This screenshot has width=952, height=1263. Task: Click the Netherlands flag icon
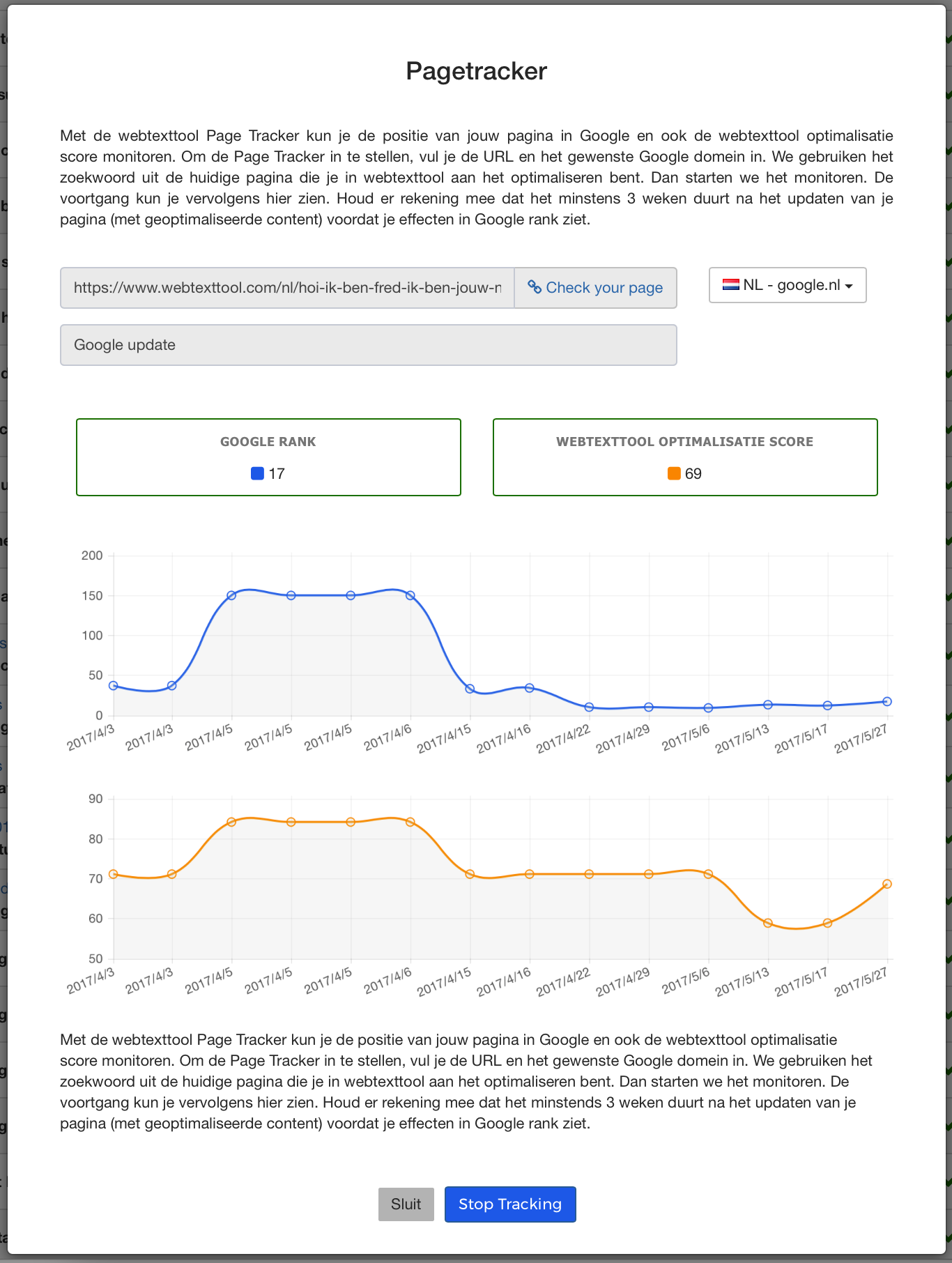point(730,284)
